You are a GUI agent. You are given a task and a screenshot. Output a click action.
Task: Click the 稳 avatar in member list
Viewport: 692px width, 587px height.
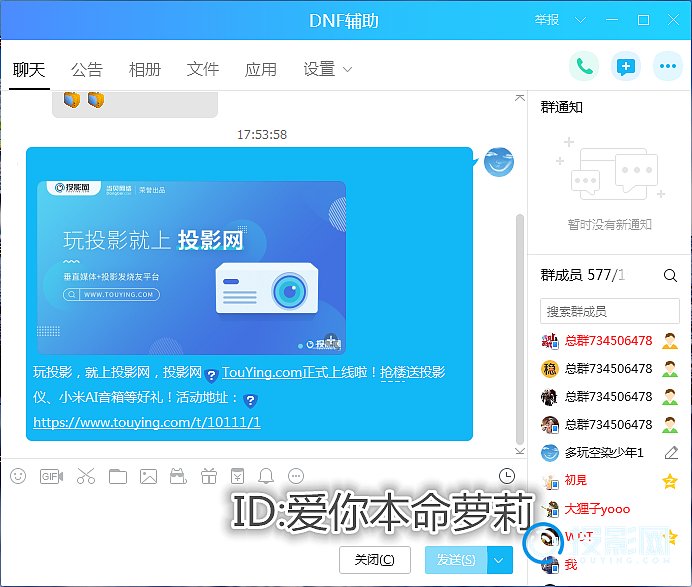pyautogui.click(x=549, y=369)
